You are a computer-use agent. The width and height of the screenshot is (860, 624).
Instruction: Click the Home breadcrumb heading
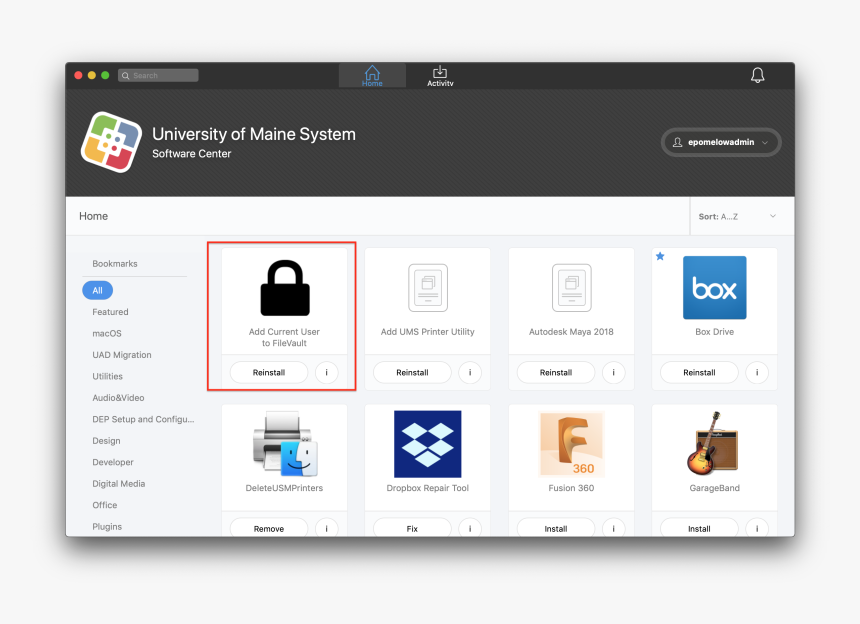(x=93, y=216)
